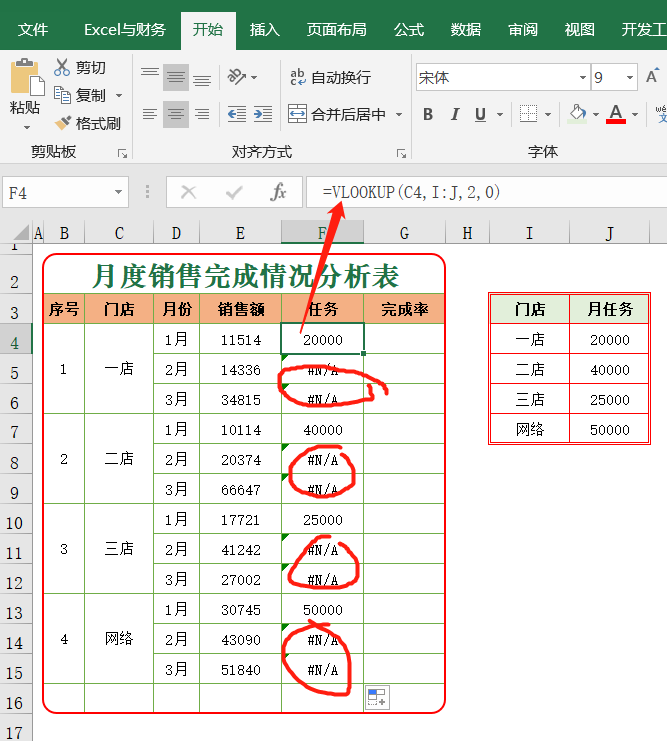Increase the cell indent

(x=263, y=114)
